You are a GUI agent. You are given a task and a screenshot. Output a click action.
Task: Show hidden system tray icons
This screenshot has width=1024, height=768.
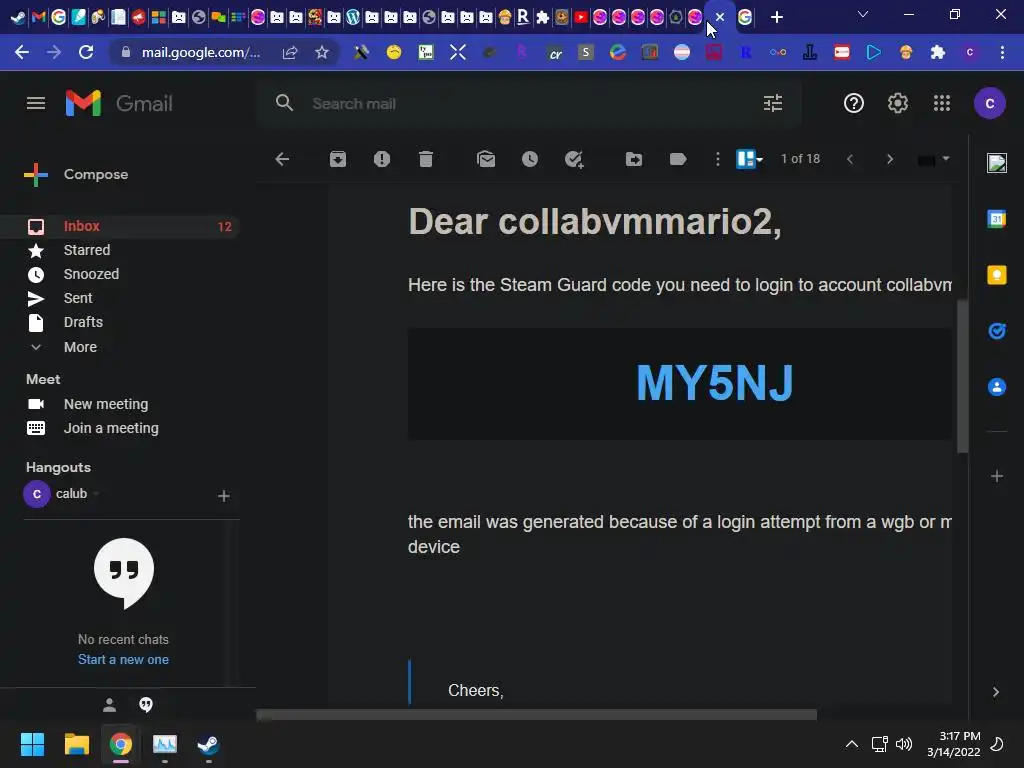[x=852, y=744]
